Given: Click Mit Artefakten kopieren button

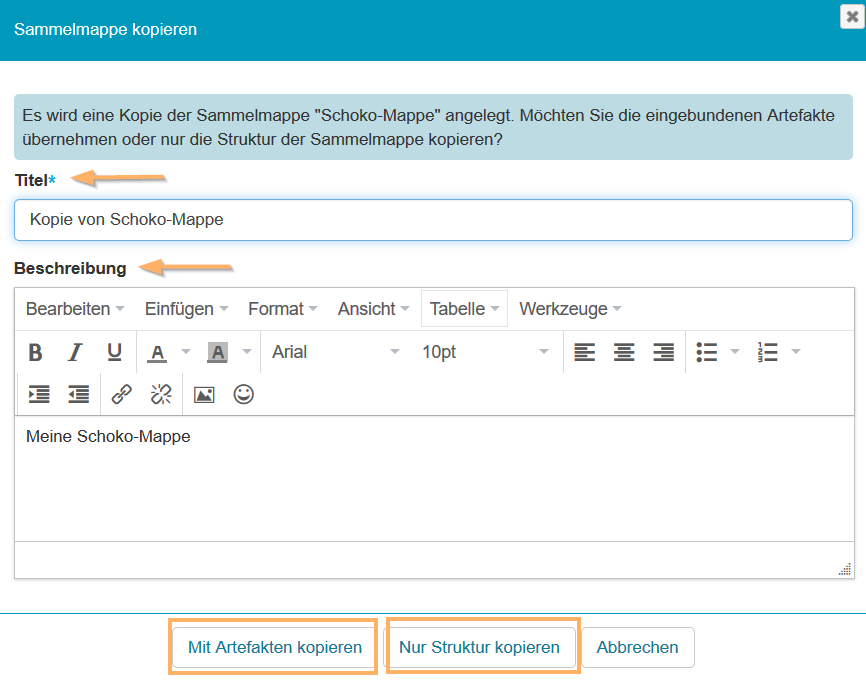Looking at the screenshot, I should 275,647.
